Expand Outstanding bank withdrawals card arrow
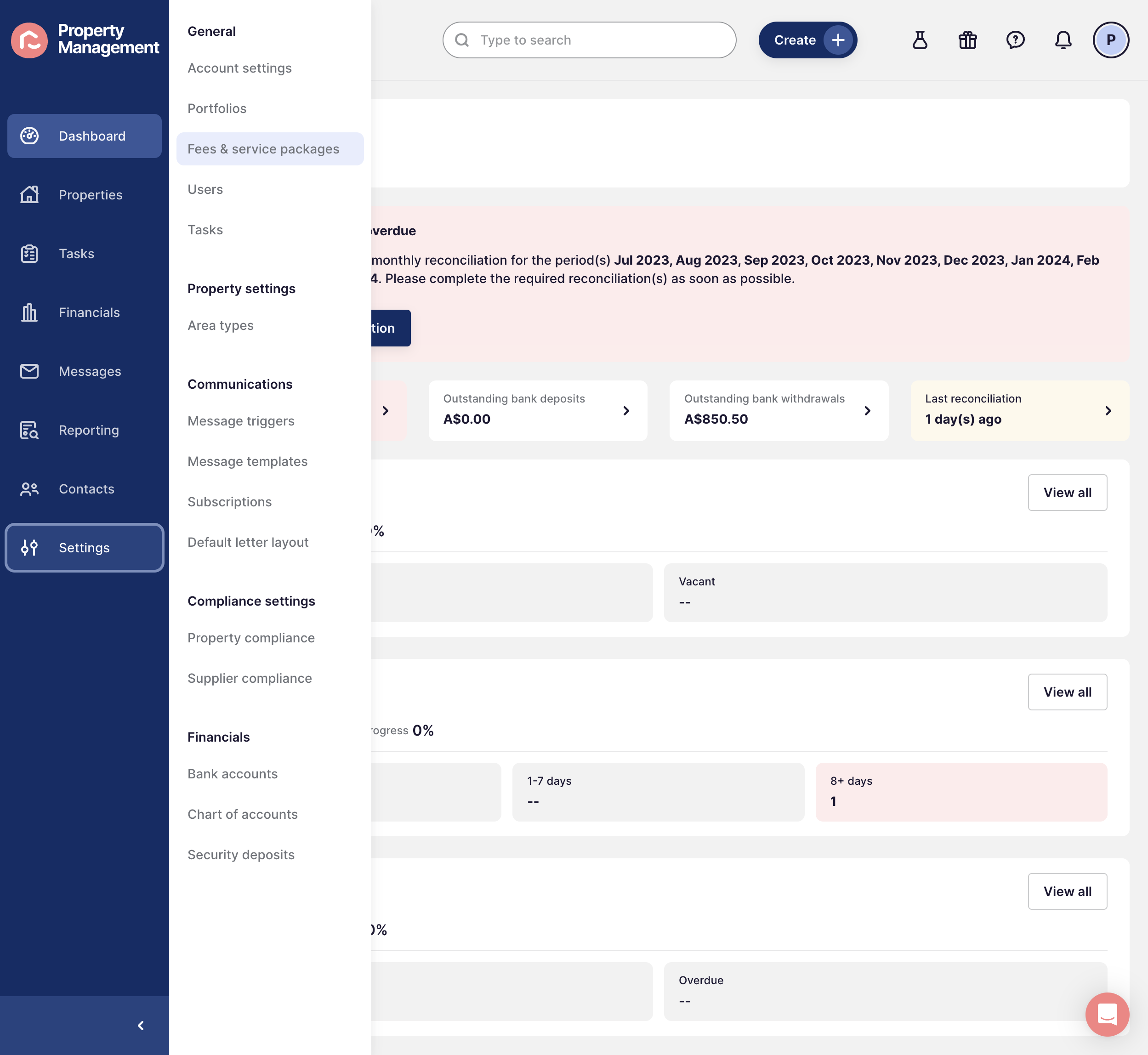The image size is (1148, 1055). tap(867, 410)
